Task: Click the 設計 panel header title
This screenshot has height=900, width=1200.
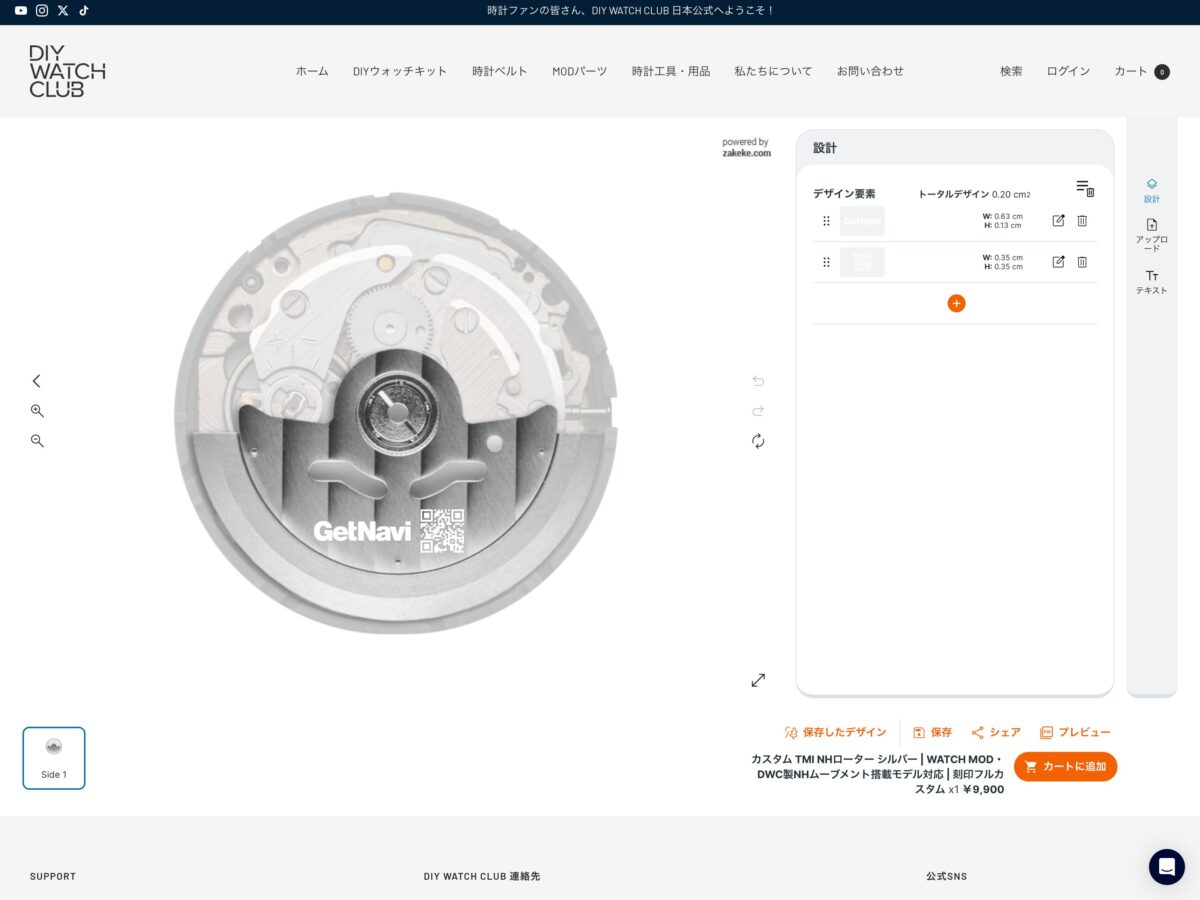Action: pos(825,148)
